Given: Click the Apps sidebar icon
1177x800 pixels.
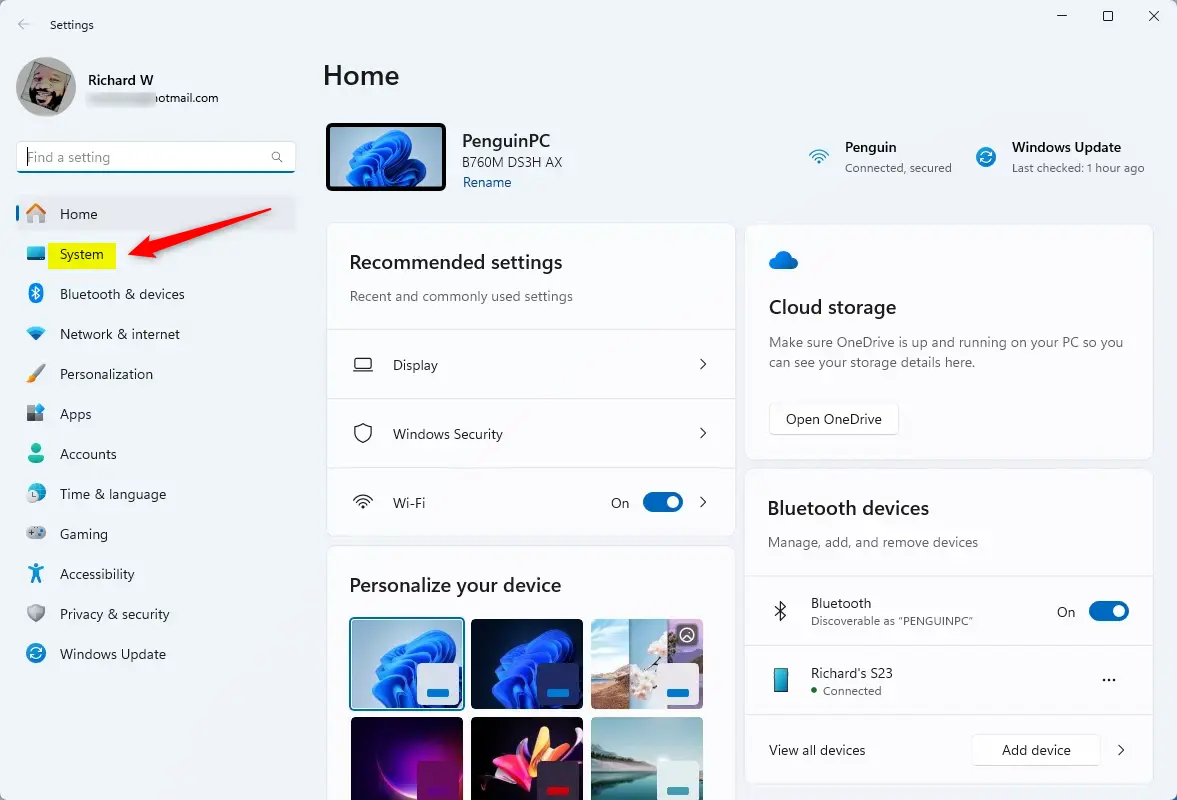Looking at the screenshot, I should 35,414.
